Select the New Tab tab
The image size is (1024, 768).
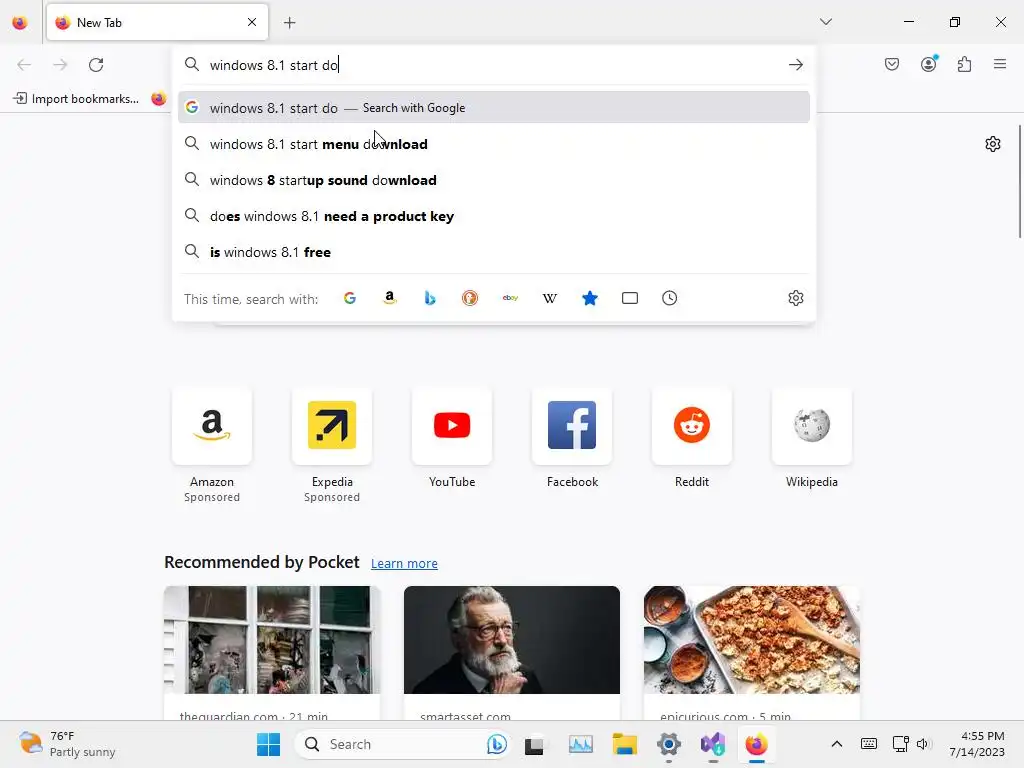pyautogui.click(x=157, y=22)
